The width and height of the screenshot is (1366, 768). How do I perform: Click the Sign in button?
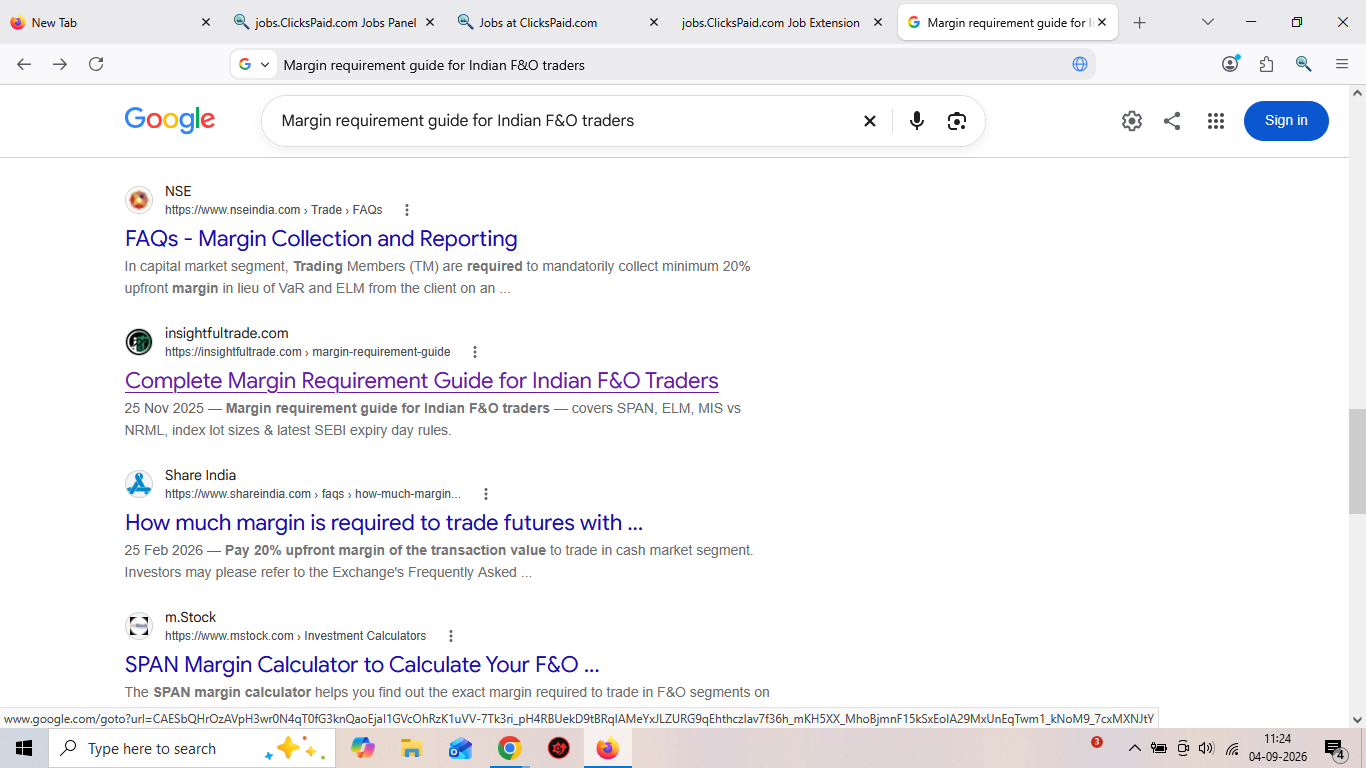(x=1286, y=121)
